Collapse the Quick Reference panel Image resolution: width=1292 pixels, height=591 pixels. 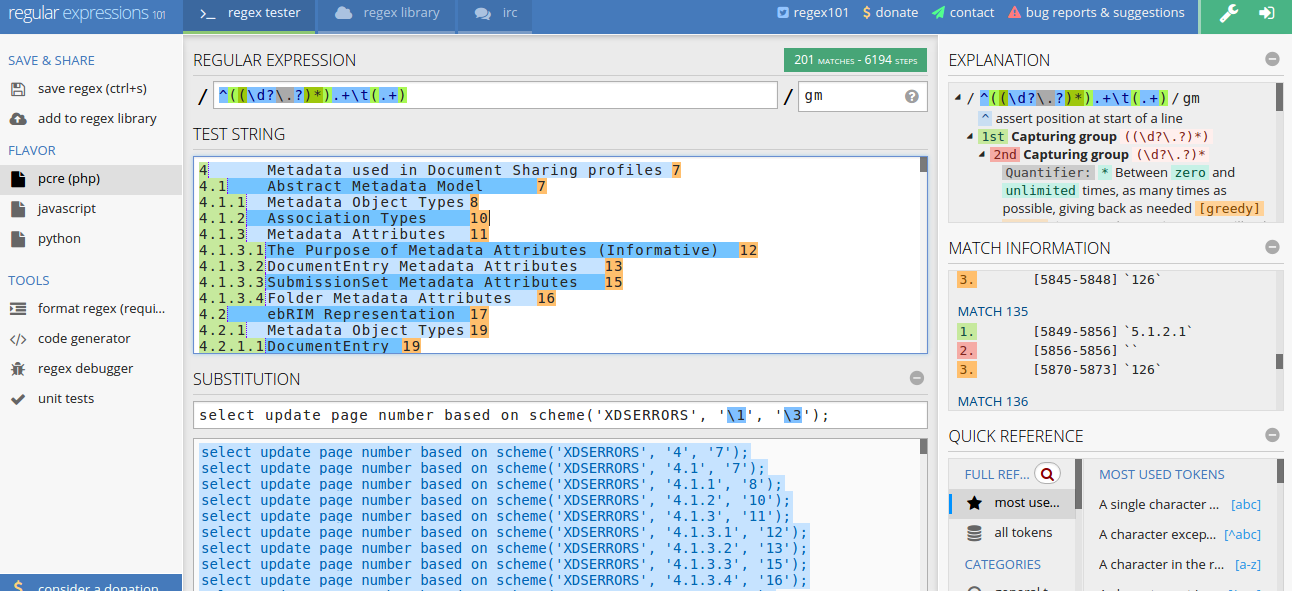1272,436
